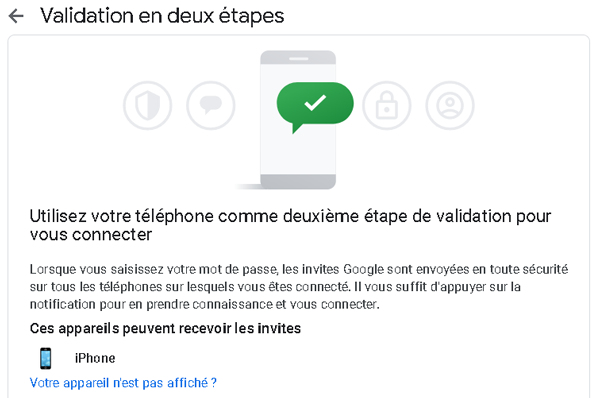Go back using the left arrow
600x398 pixels.
point(16,16)
